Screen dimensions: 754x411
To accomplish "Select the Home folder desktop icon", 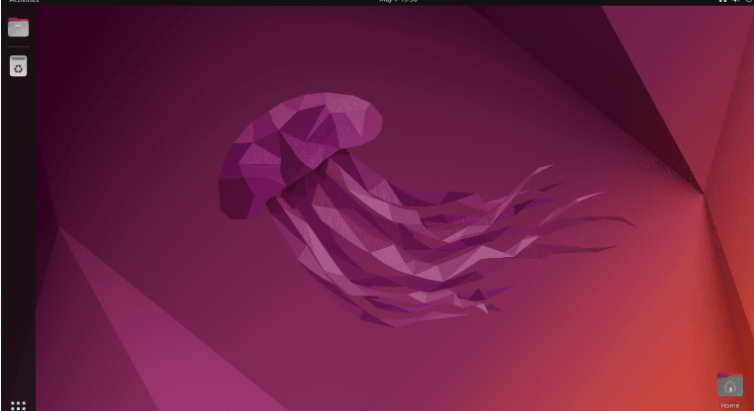I will click(729, 390).
